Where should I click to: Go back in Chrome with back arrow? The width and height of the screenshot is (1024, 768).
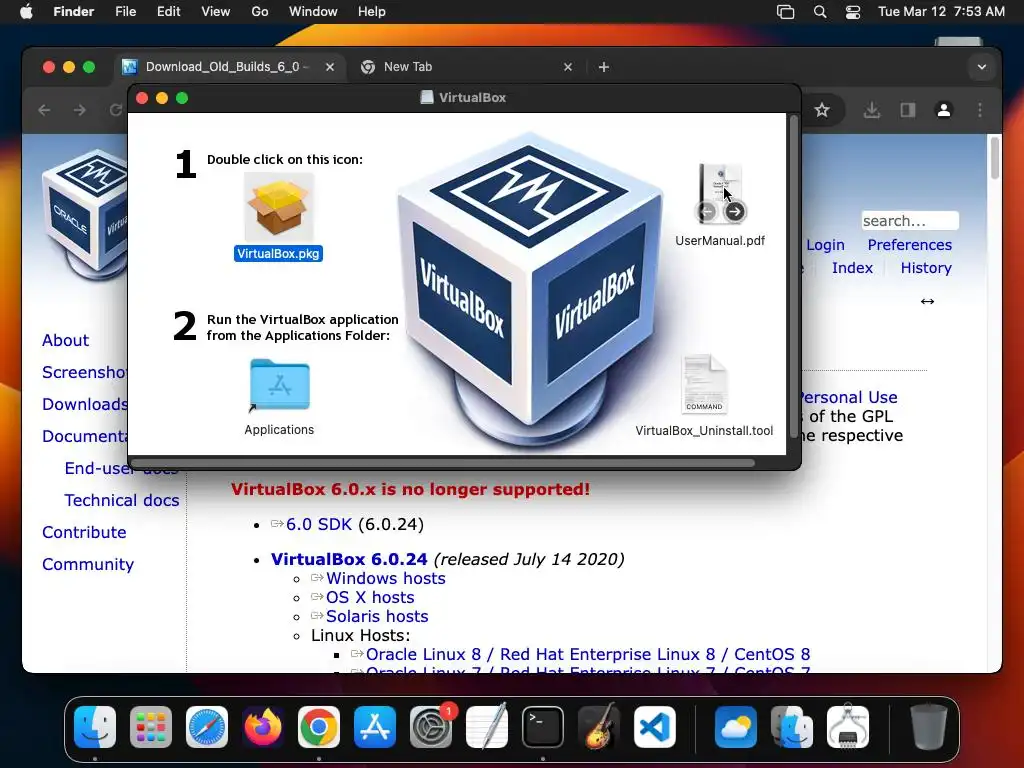pyautogui.click(x=44, y=110)
